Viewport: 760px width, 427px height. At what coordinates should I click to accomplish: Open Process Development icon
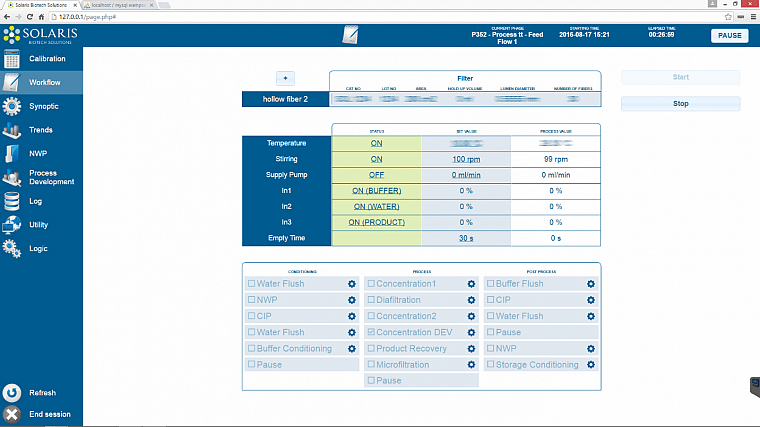[x=12, y=177]
